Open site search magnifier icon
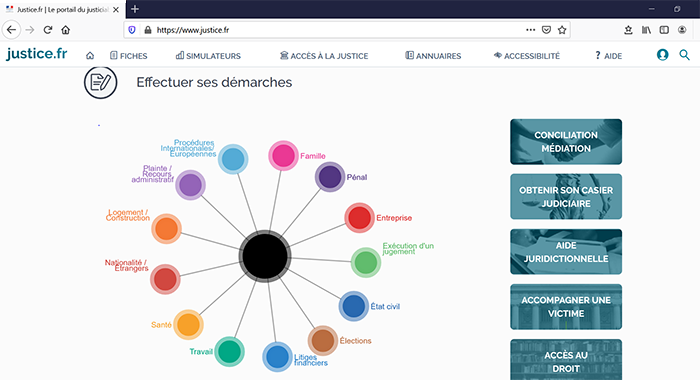 (684, 55)
